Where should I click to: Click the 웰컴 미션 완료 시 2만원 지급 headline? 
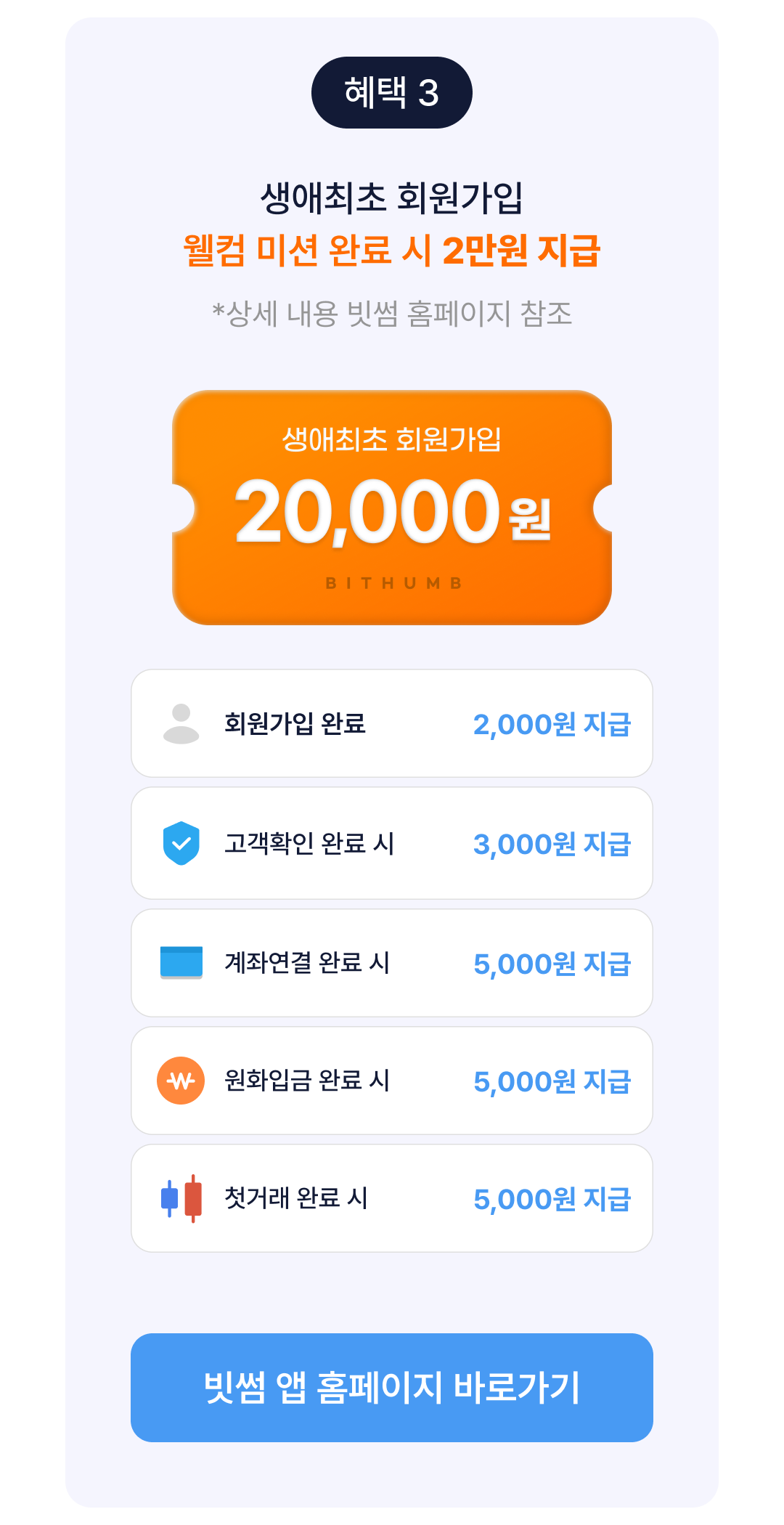pos(392,251)
